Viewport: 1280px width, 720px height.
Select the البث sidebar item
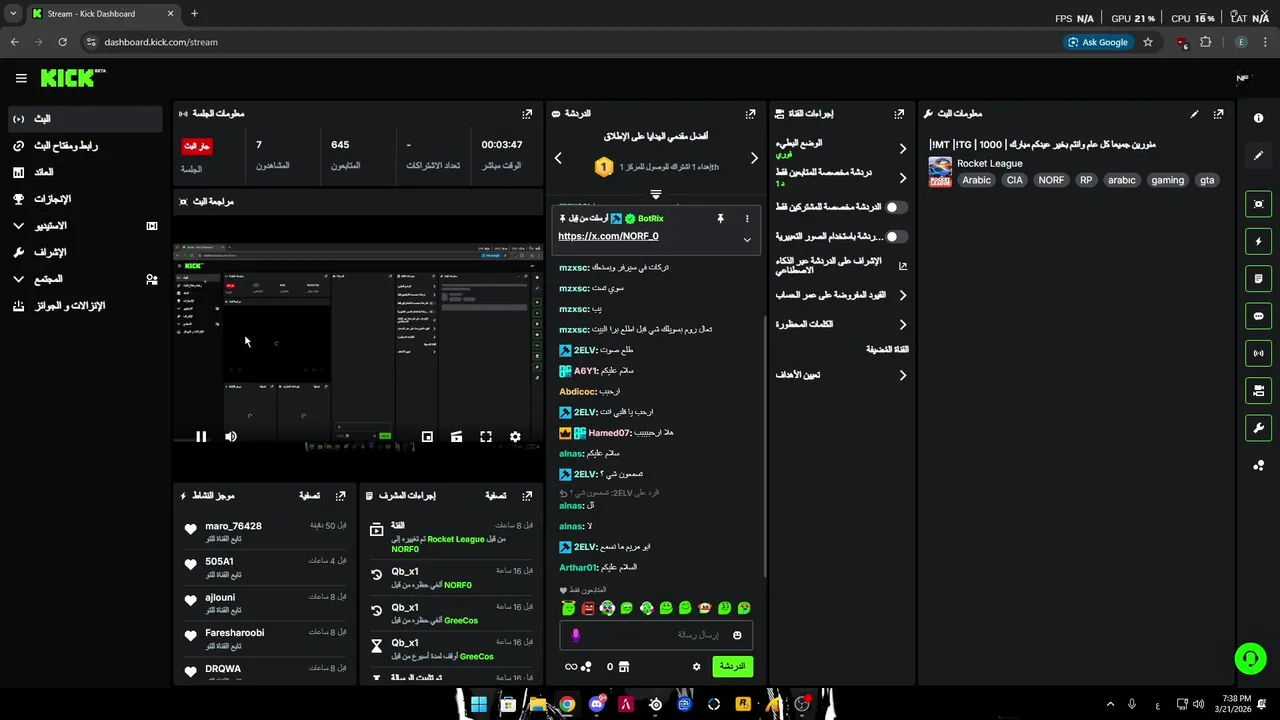click(85, 119)
